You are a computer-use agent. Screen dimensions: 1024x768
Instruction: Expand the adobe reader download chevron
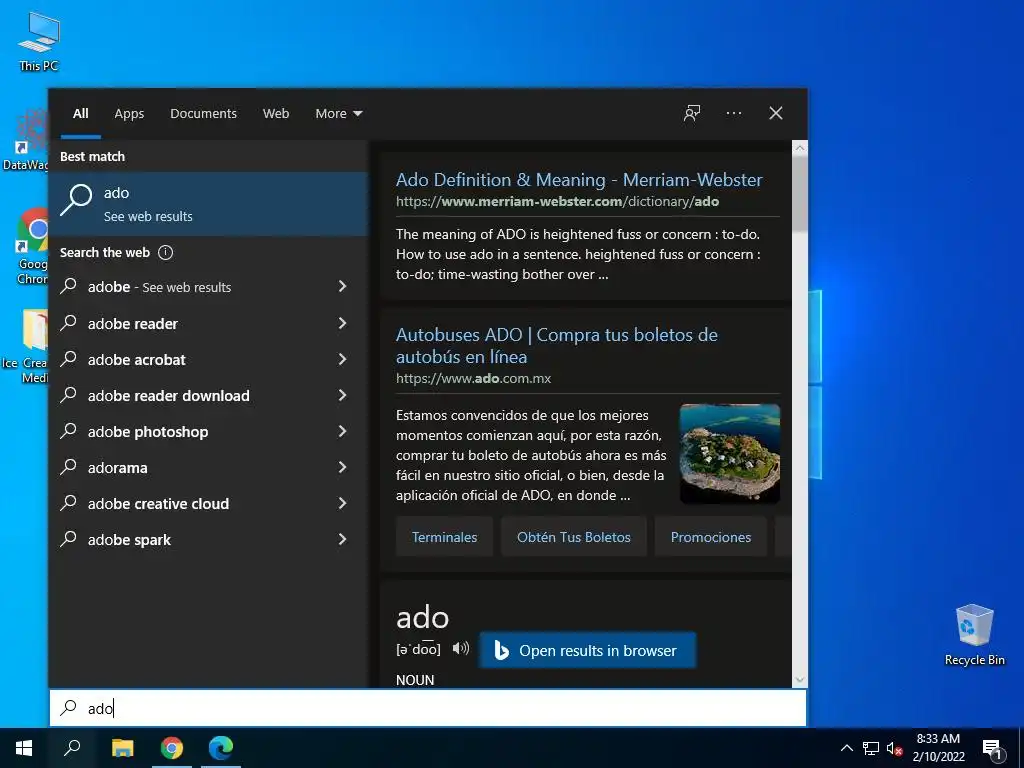342,395
